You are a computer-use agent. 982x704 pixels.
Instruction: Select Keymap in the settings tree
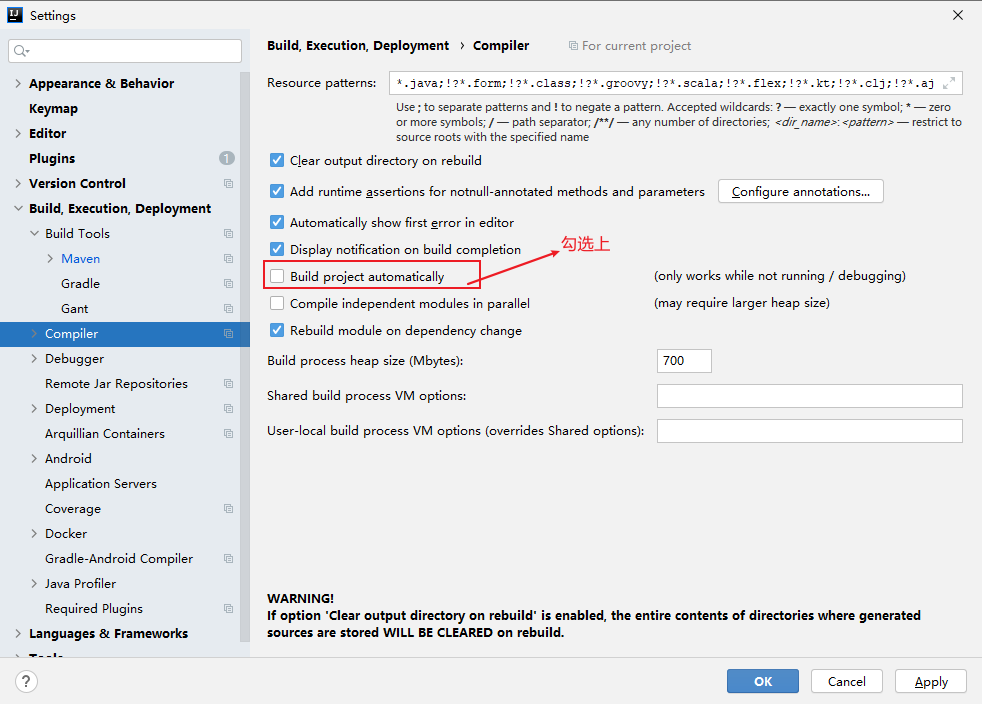[x=53, y=109]
